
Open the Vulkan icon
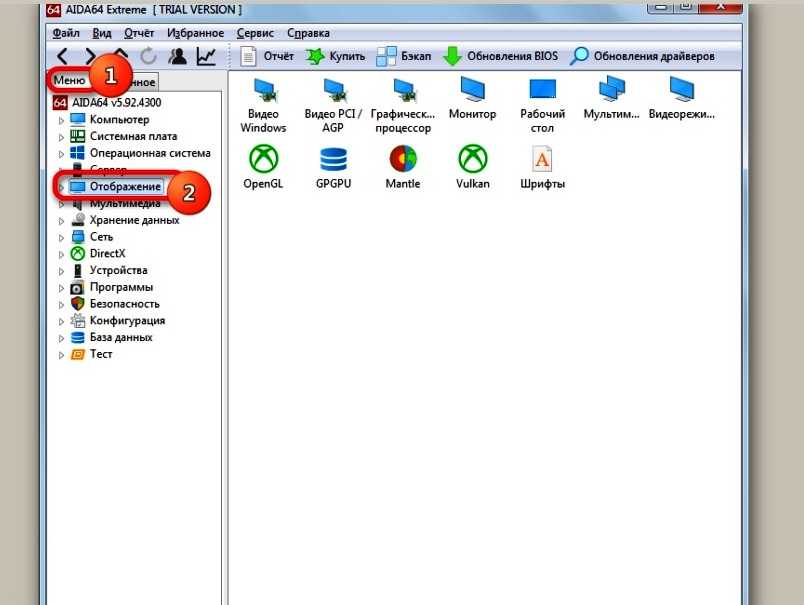coord(472,167)
